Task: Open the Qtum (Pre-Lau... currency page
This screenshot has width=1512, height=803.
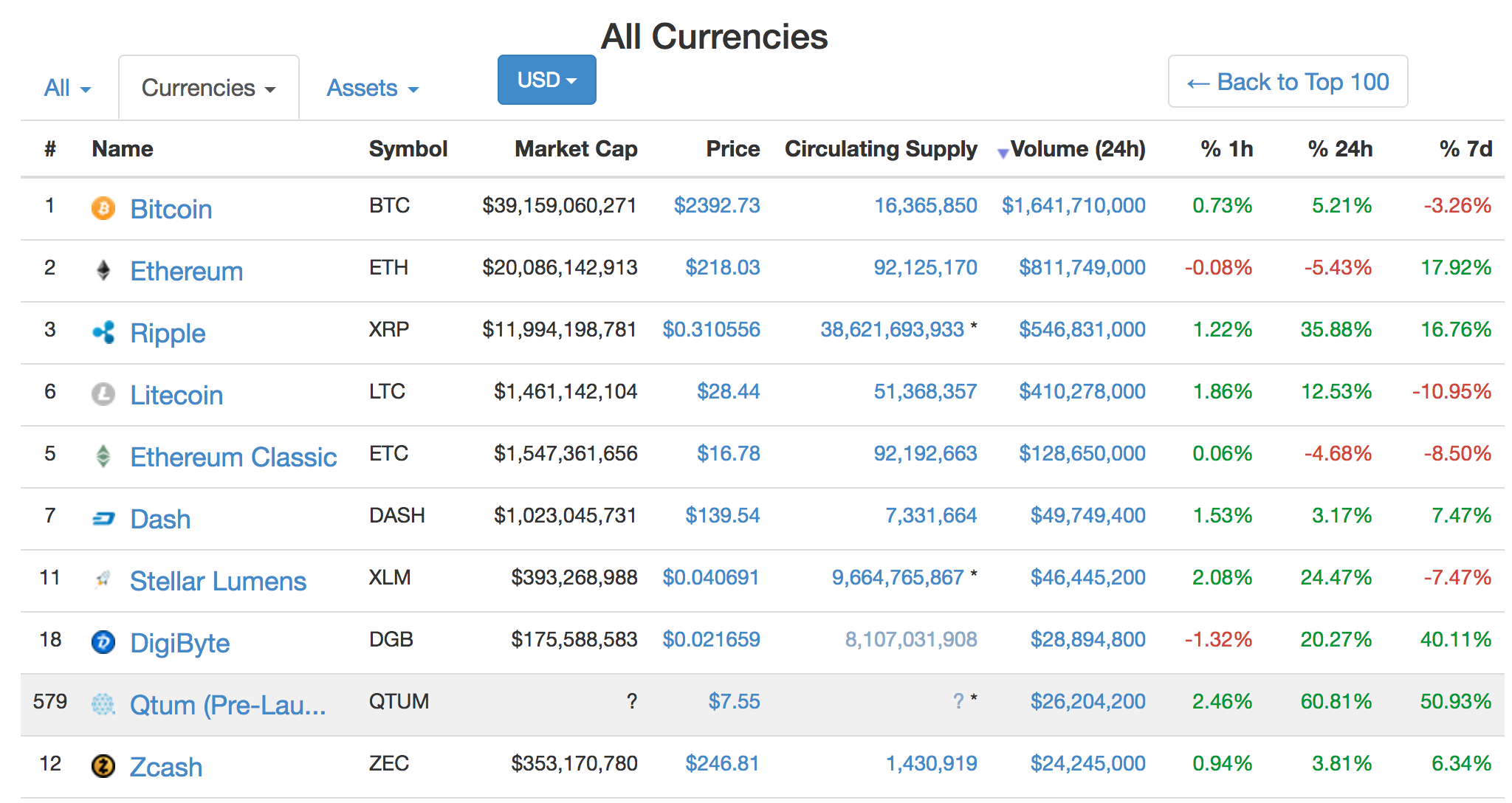Action: point(227,705)
